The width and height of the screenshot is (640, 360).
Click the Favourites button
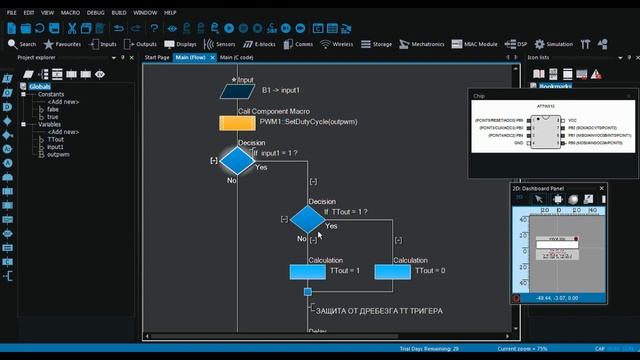click(x=62, y=44)
